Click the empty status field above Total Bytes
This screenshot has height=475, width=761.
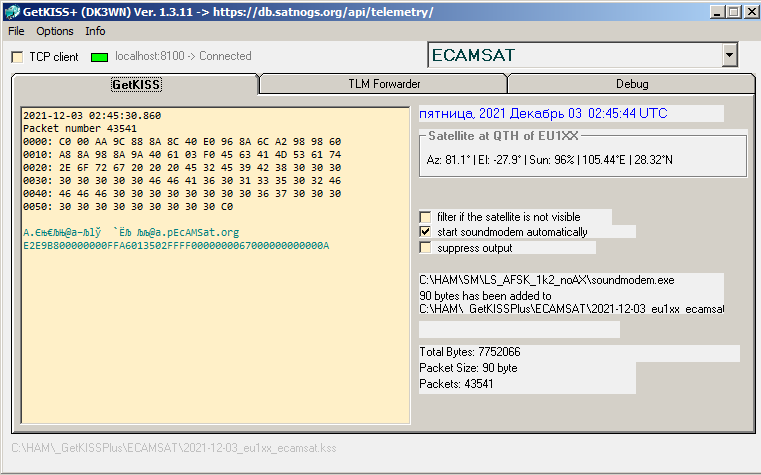tap(519, 329)
